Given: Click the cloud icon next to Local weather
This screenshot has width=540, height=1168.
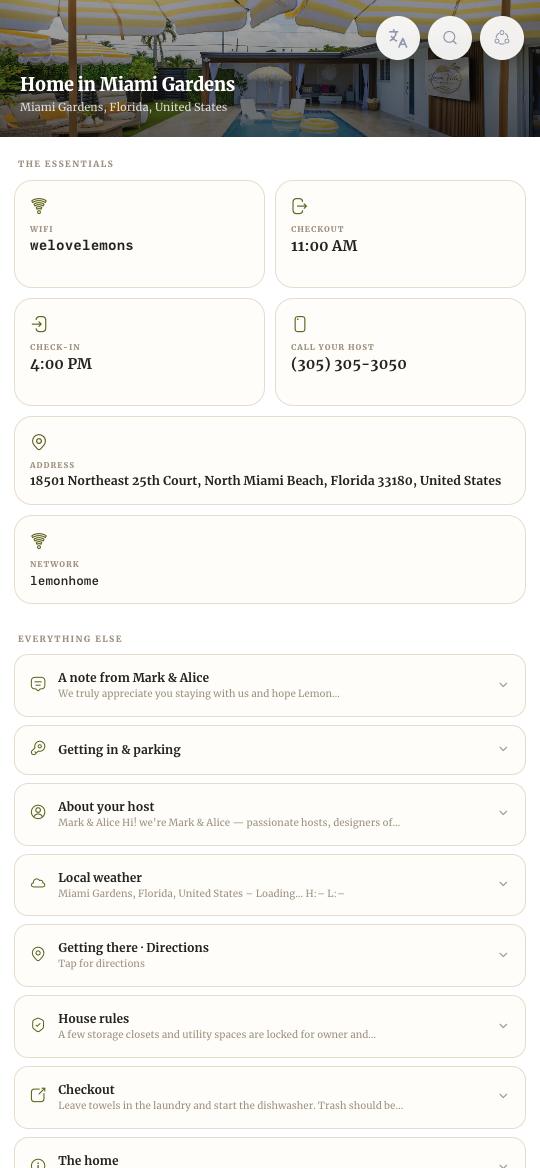Looking at the screenshot, I should 38,883.
